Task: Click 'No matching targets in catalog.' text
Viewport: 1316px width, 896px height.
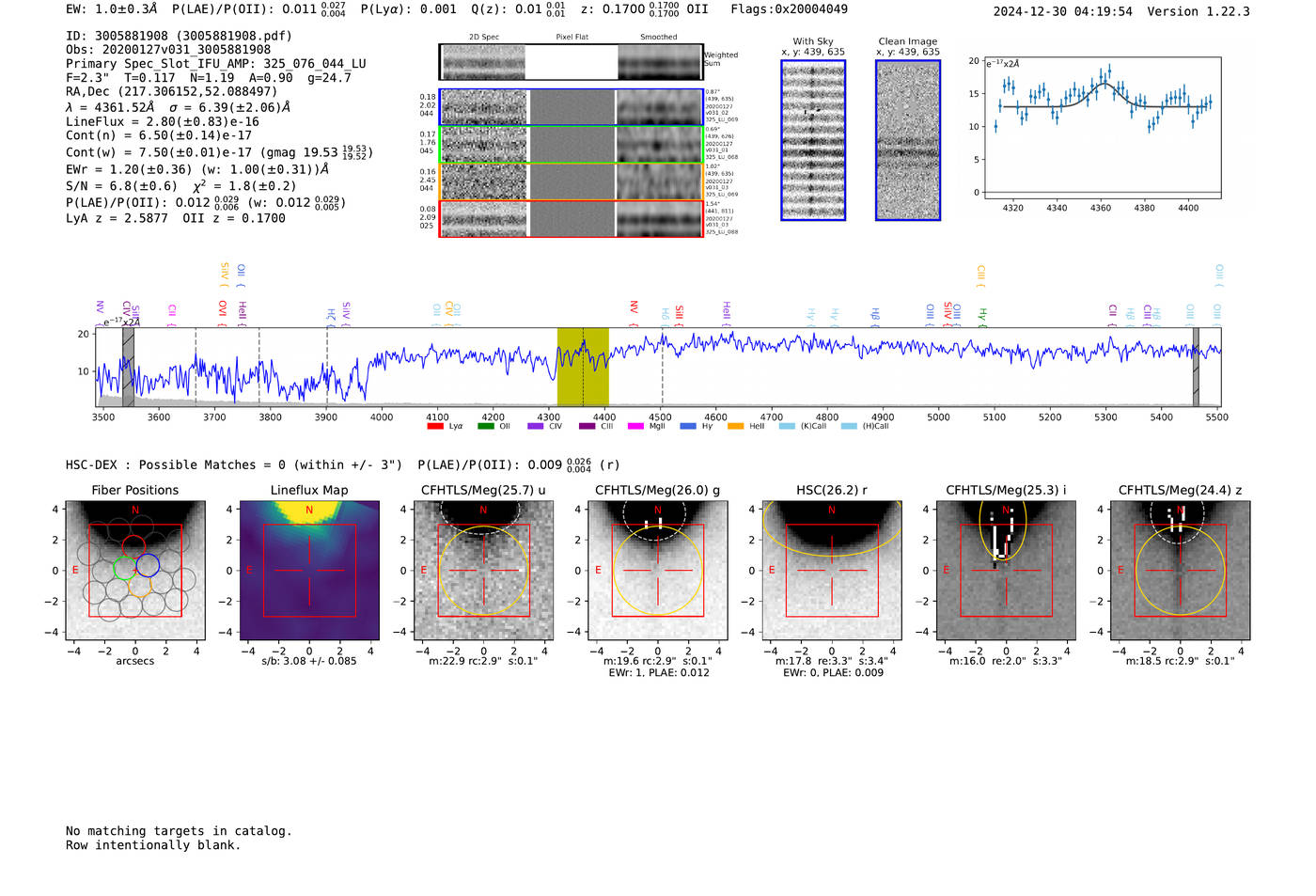Action: [179, 831]
